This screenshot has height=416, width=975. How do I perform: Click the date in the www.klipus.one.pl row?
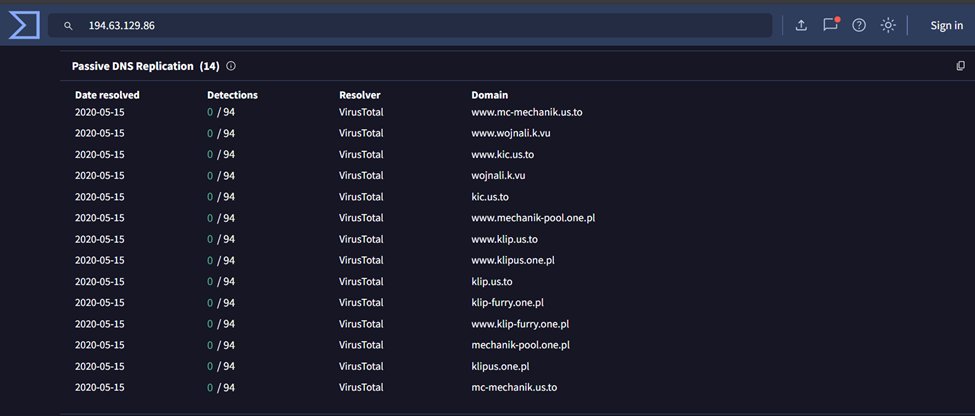pyautogui.click(x=99, y=260)
